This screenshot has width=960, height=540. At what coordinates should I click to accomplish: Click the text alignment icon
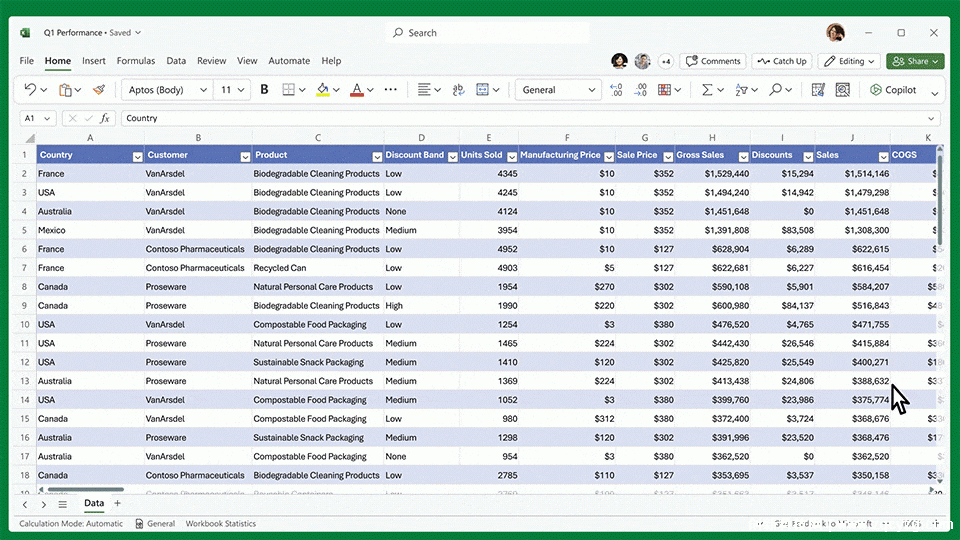[x=424, y=89]
